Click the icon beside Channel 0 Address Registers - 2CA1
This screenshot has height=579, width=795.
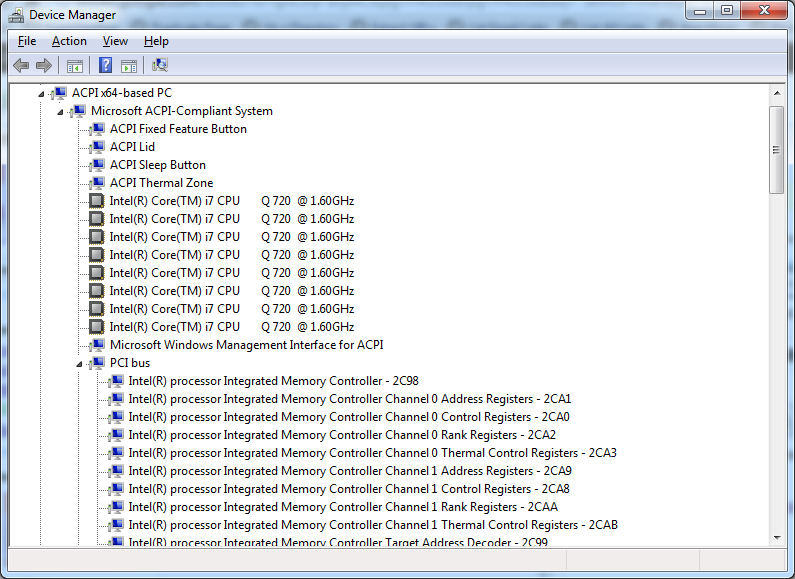[x=117, y=399]
